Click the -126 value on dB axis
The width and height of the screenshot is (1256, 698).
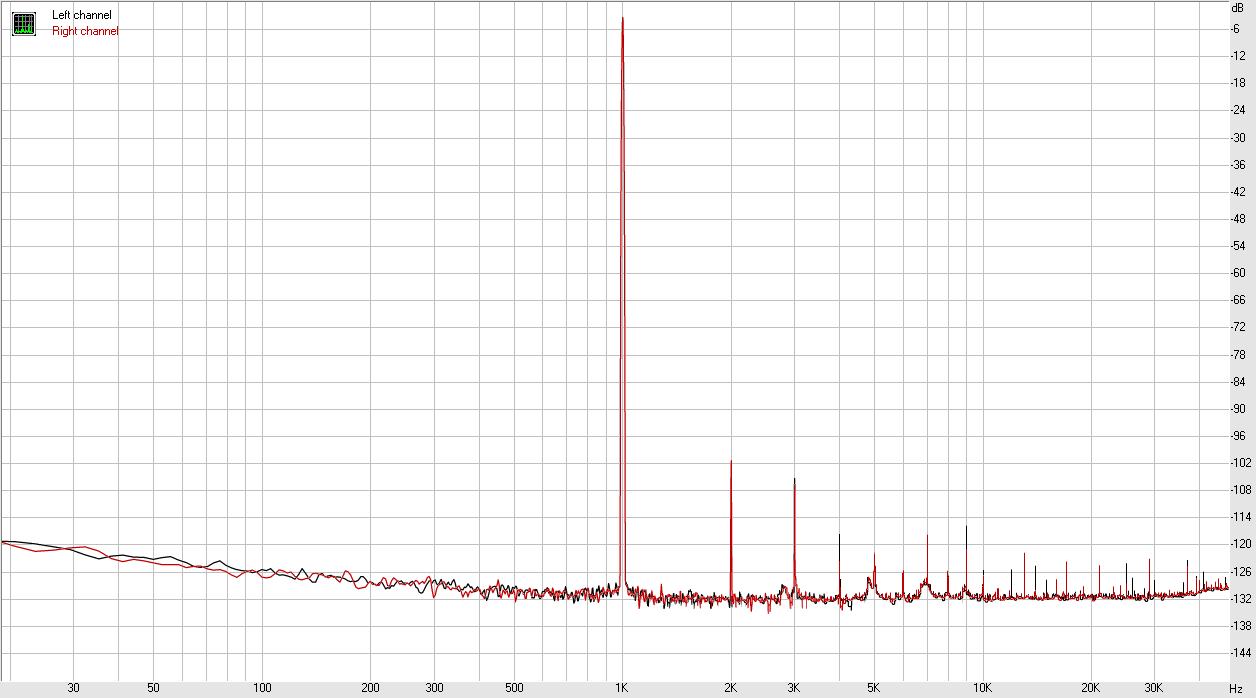tap(1241, 571)
